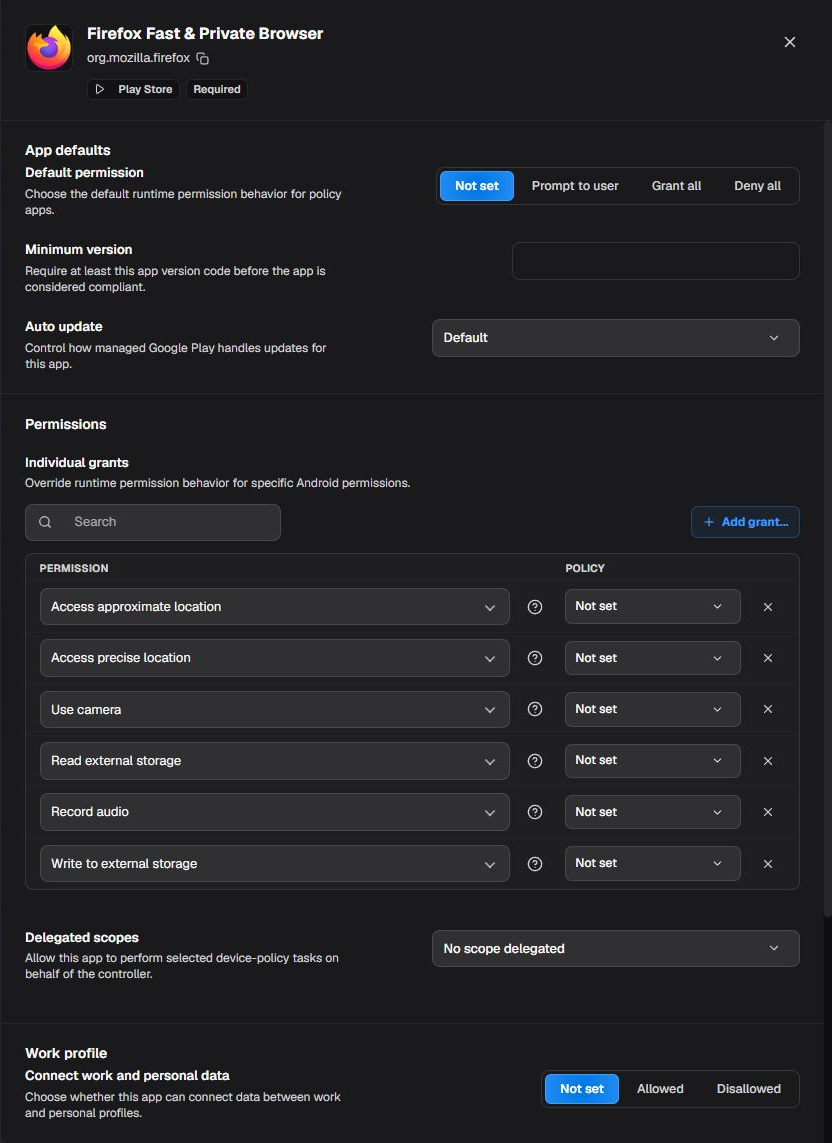Viewport: 832px width, 1143px height.
Task: Select Disallowed for work and personal data
Action: tap(748, 1089)
